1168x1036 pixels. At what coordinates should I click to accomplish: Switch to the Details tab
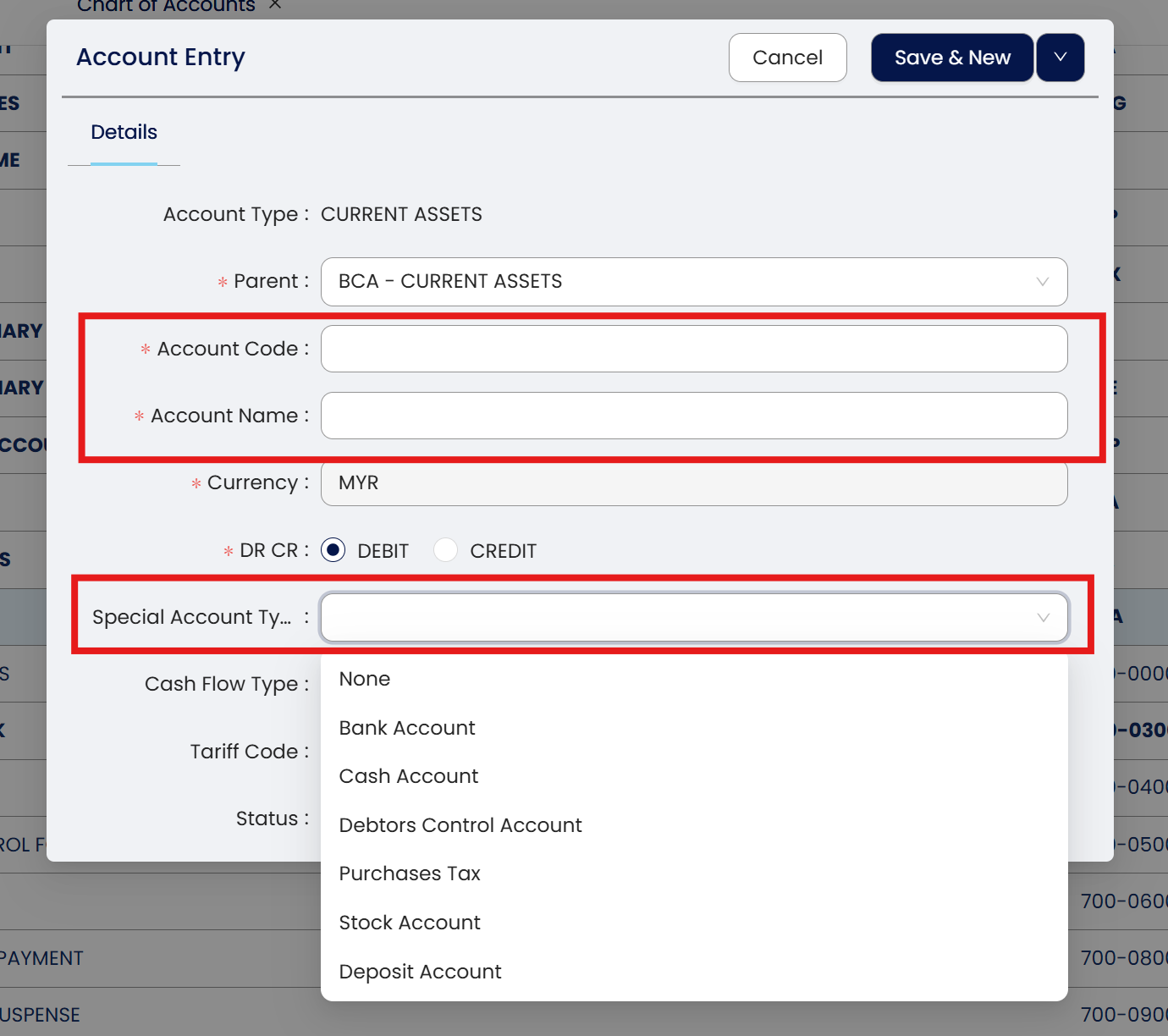point(124,132)
